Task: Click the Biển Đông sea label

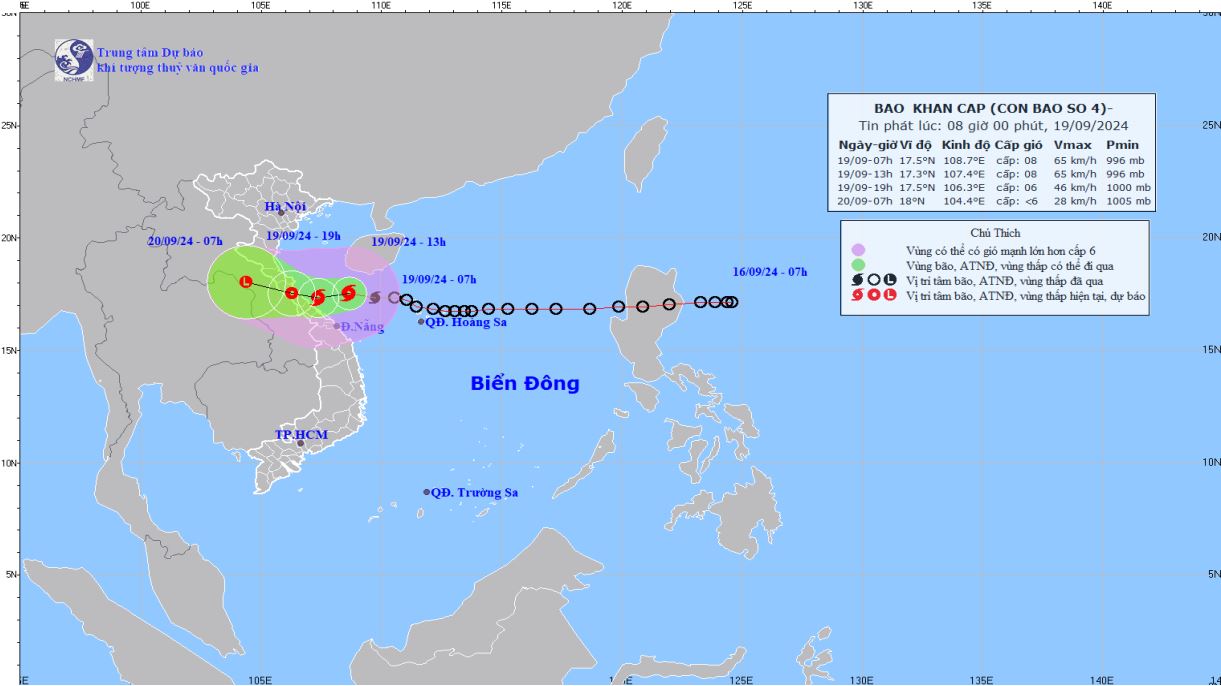Action: (x=525, y=384)
